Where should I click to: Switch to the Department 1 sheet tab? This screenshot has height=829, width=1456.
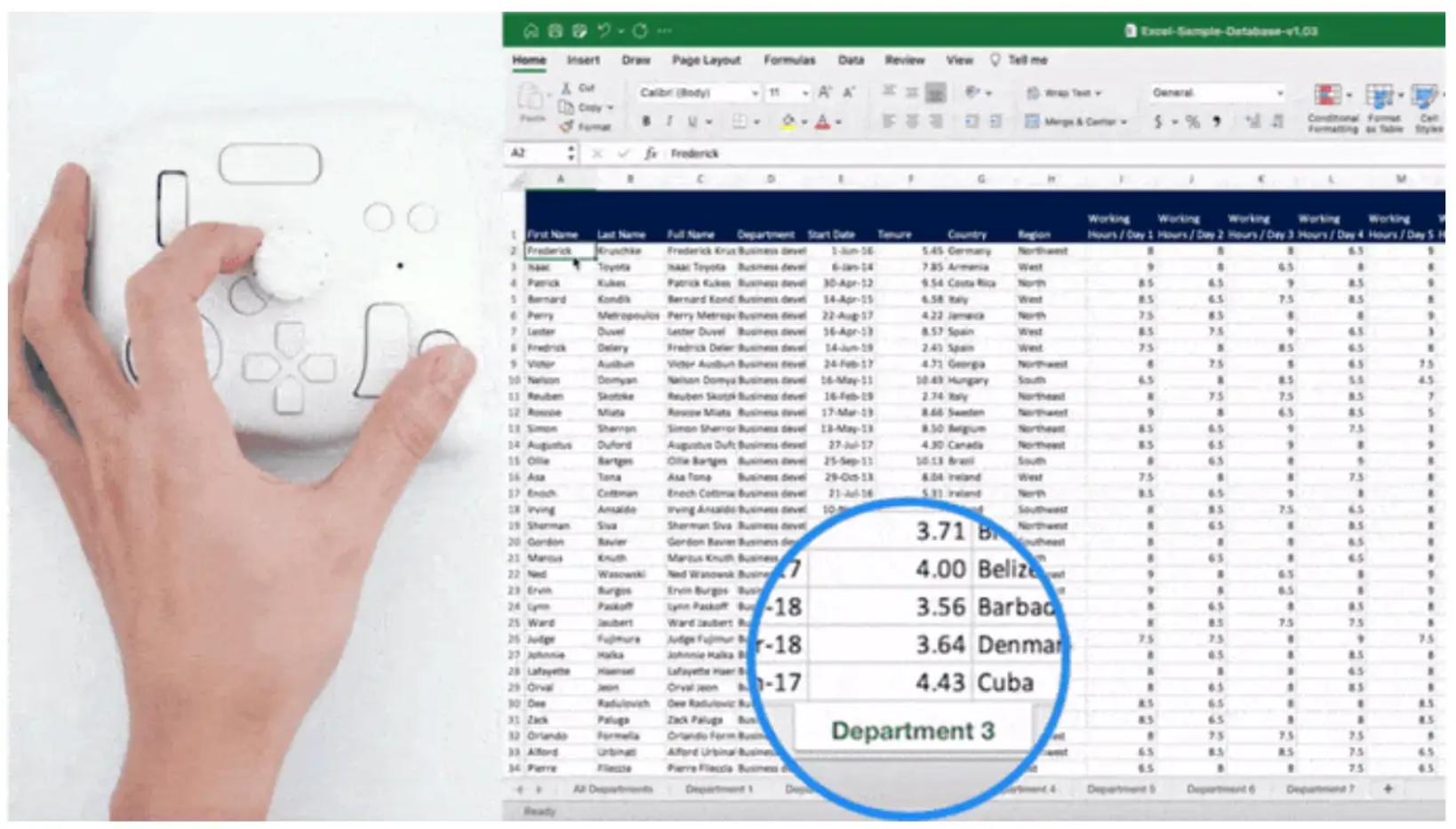[719, 789]
